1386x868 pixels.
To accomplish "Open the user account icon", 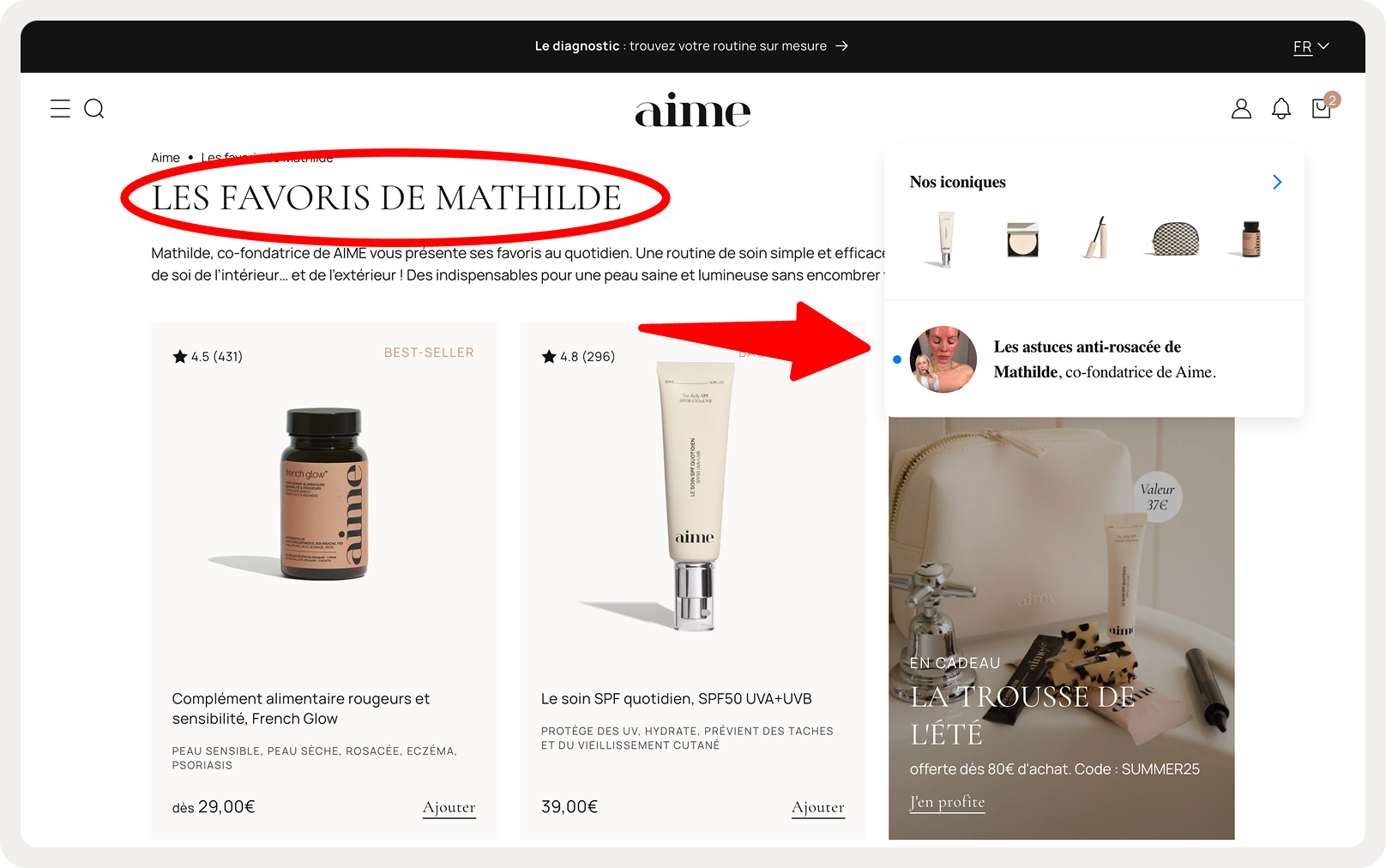I will [x=1241, y=109].
